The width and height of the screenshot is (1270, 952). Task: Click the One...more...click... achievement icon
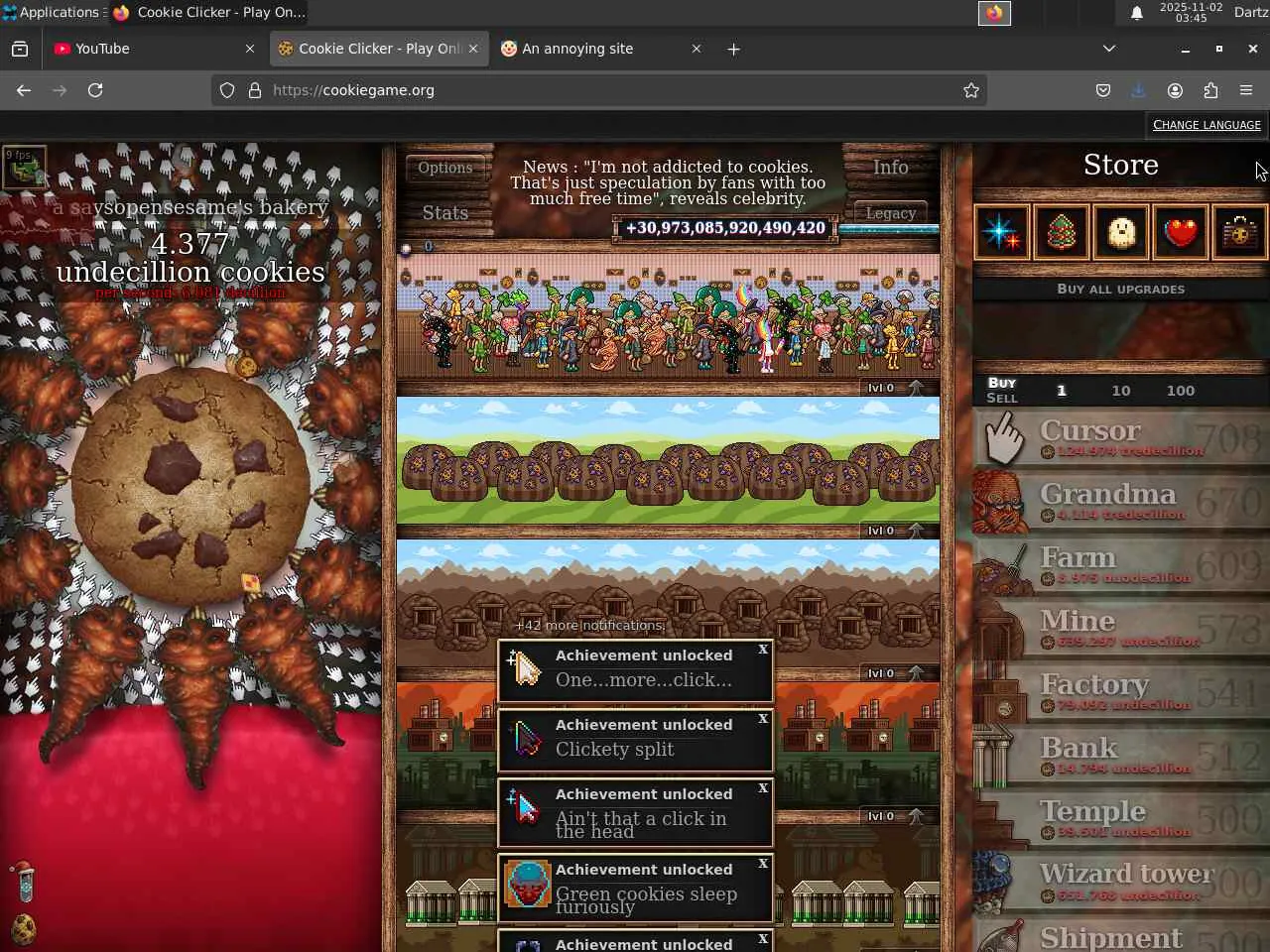coord(526,669)
